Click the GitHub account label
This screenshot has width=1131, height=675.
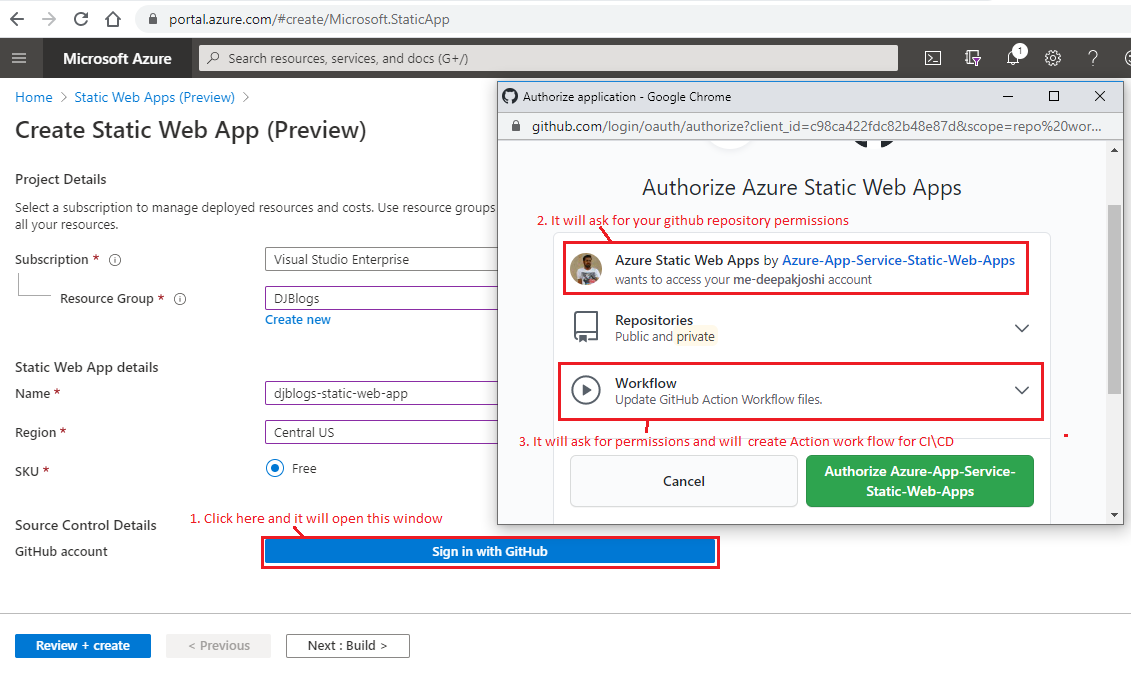(x=61, y=552)
